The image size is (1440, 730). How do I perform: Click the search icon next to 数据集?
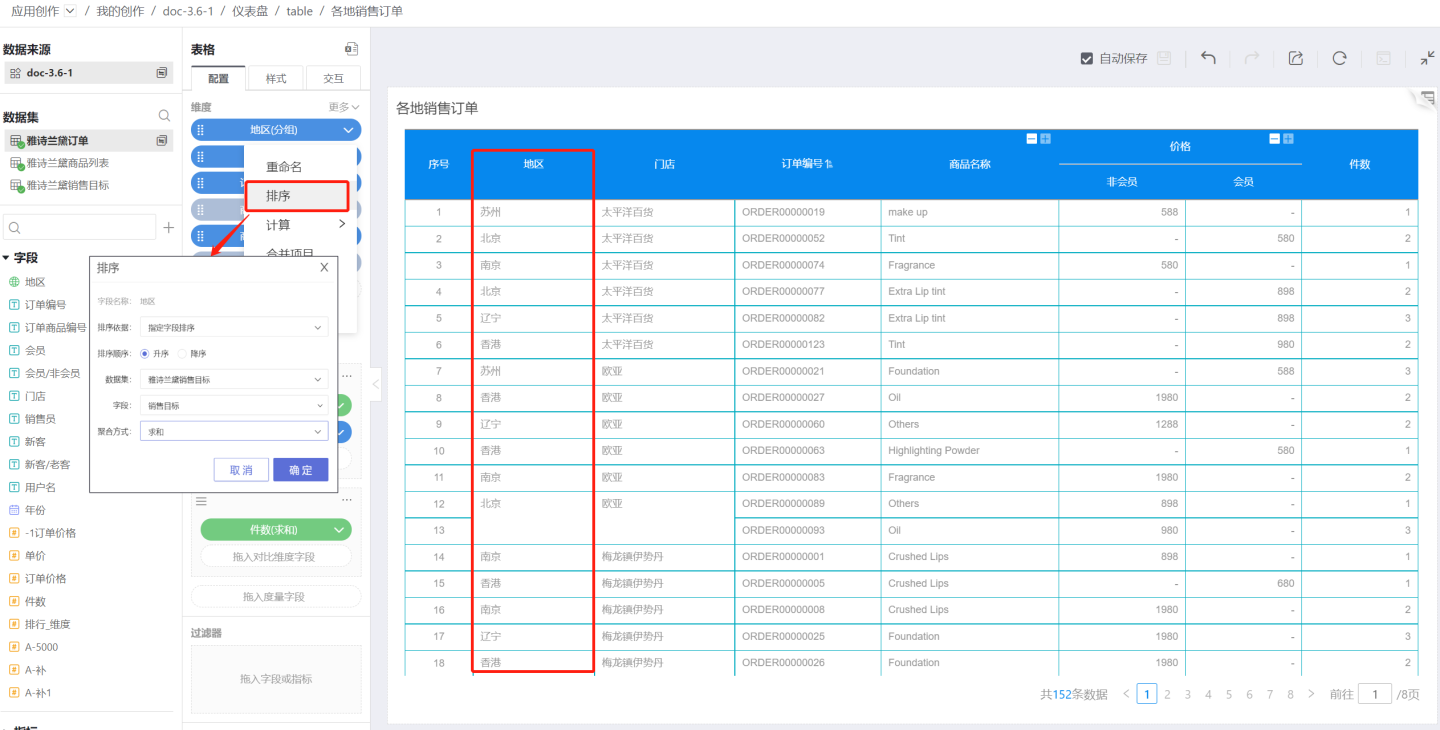tap(165, 116)
